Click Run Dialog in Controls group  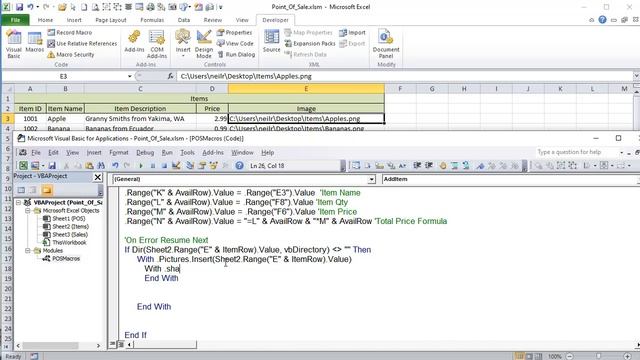pyautogui.click(x=236, y=54)
